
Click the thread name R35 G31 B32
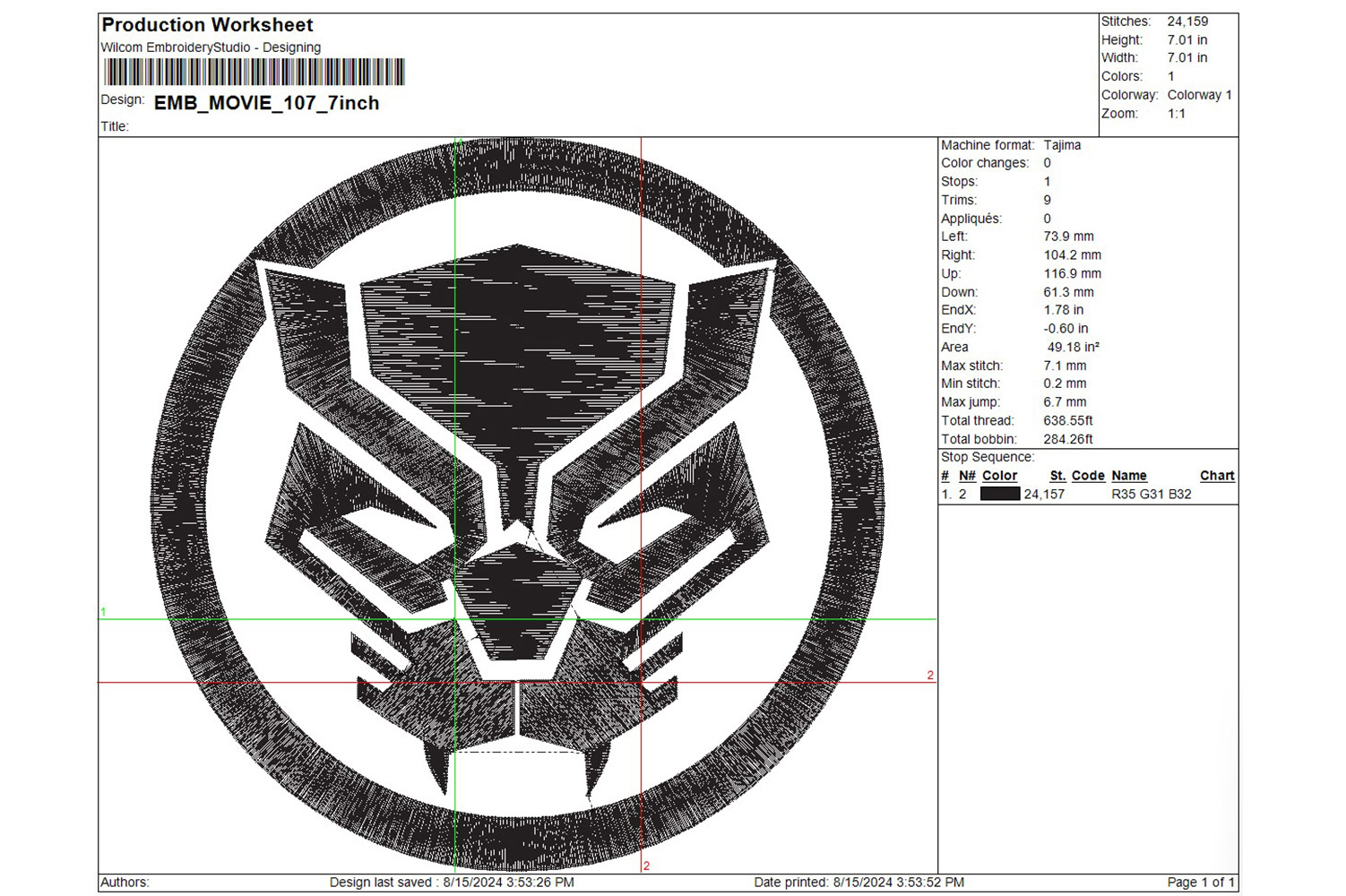1152,495
